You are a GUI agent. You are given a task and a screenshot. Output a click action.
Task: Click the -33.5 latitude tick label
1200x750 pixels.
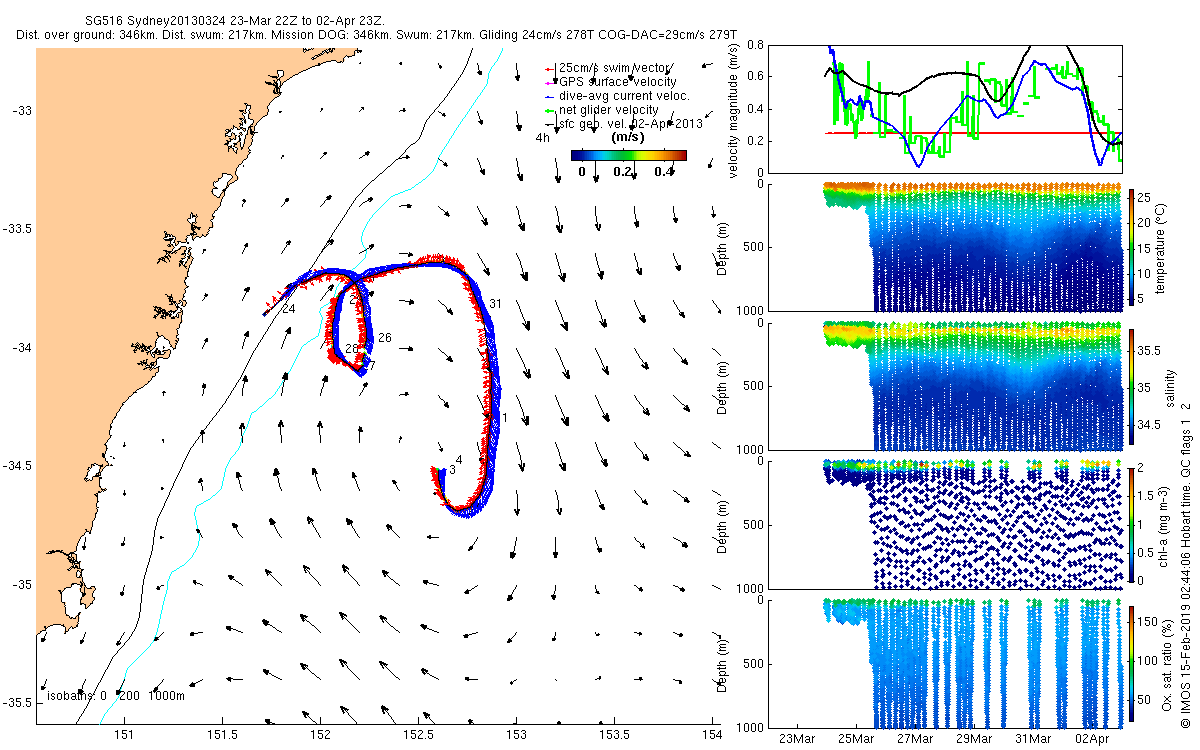tap(18, 229)
